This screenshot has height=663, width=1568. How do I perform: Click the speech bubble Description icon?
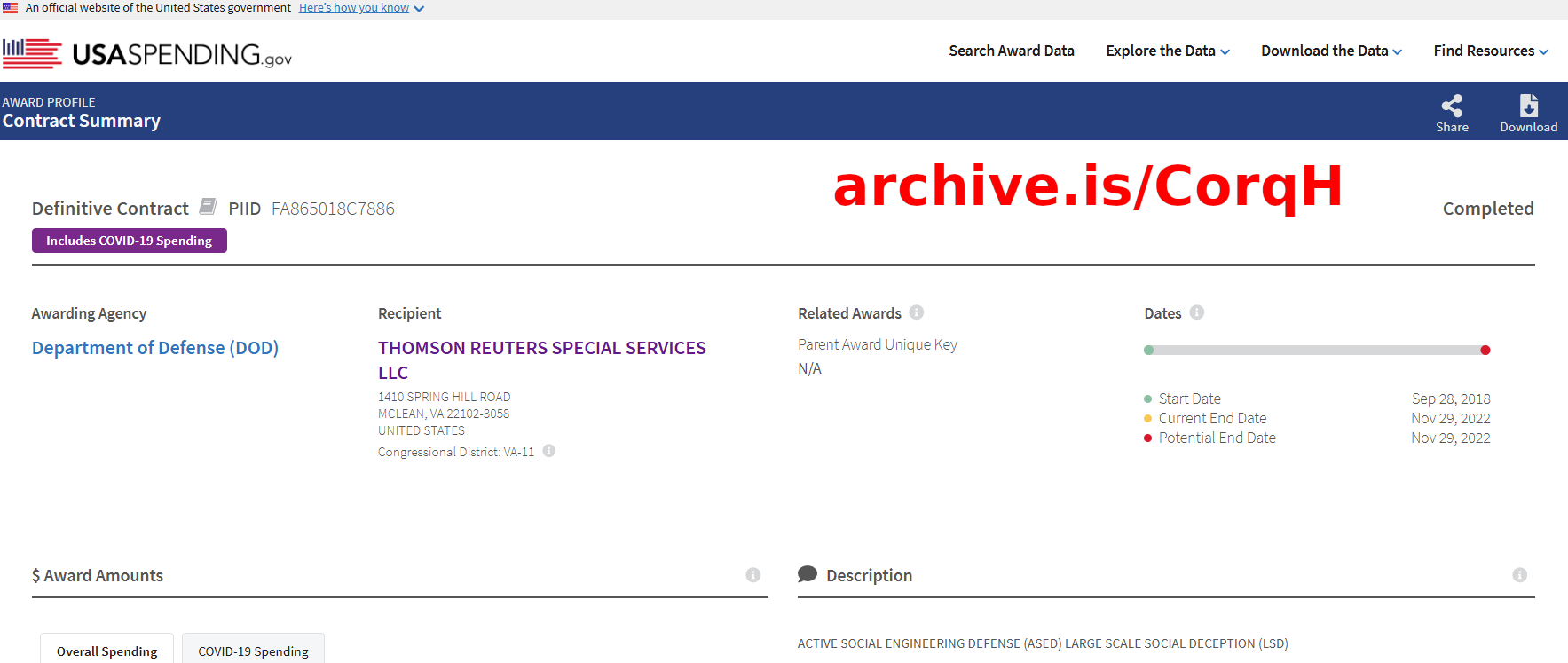(808, 574)
